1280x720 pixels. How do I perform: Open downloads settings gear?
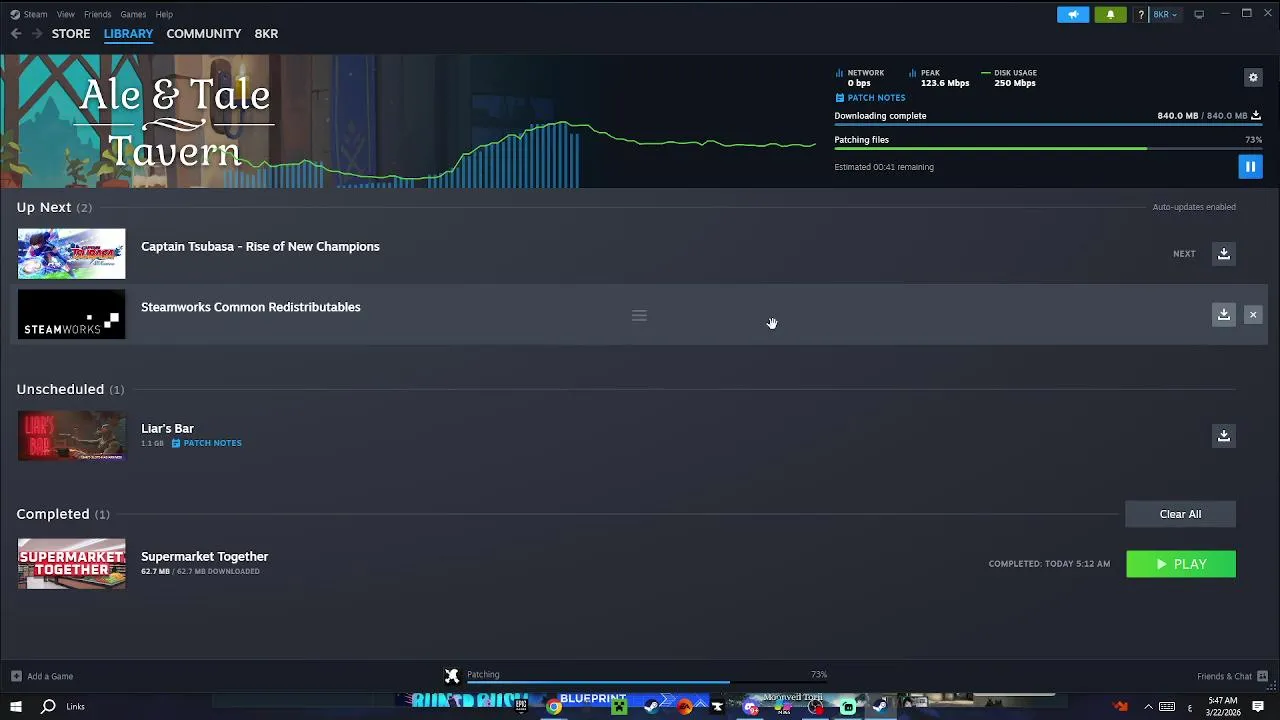point(1253,77)
